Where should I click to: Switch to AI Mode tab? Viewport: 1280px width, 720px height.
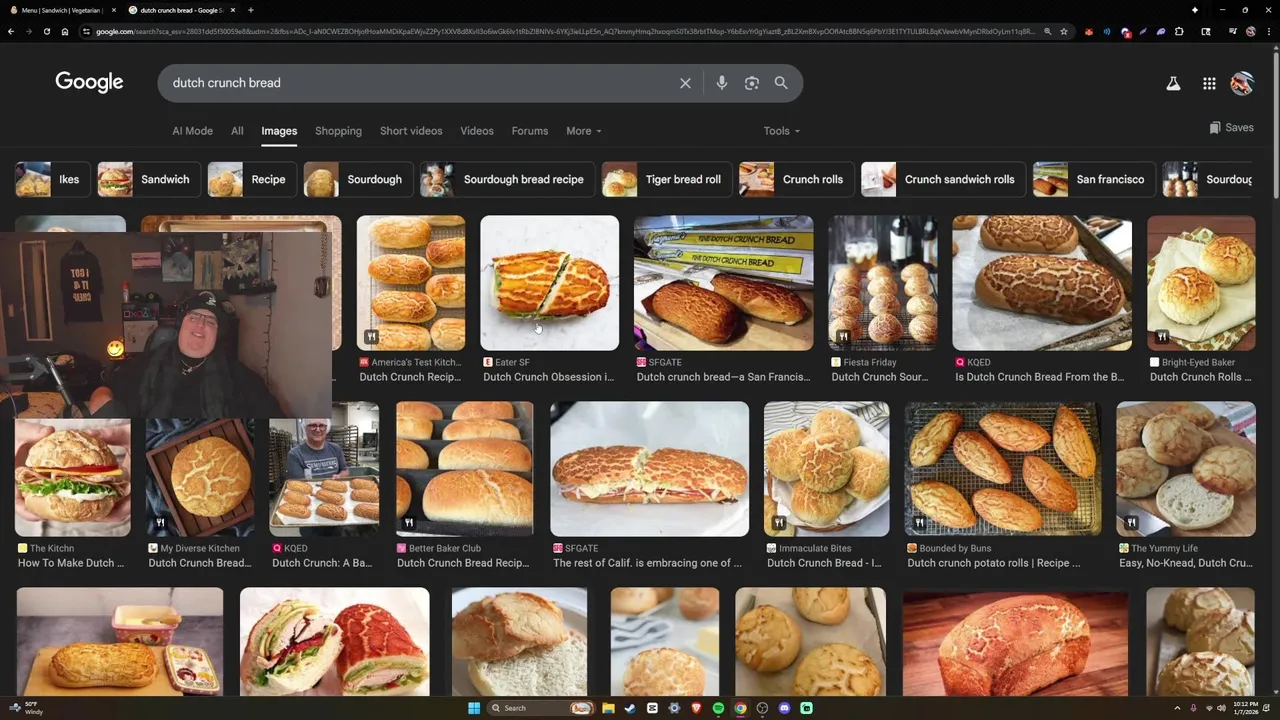pos(193,131)
